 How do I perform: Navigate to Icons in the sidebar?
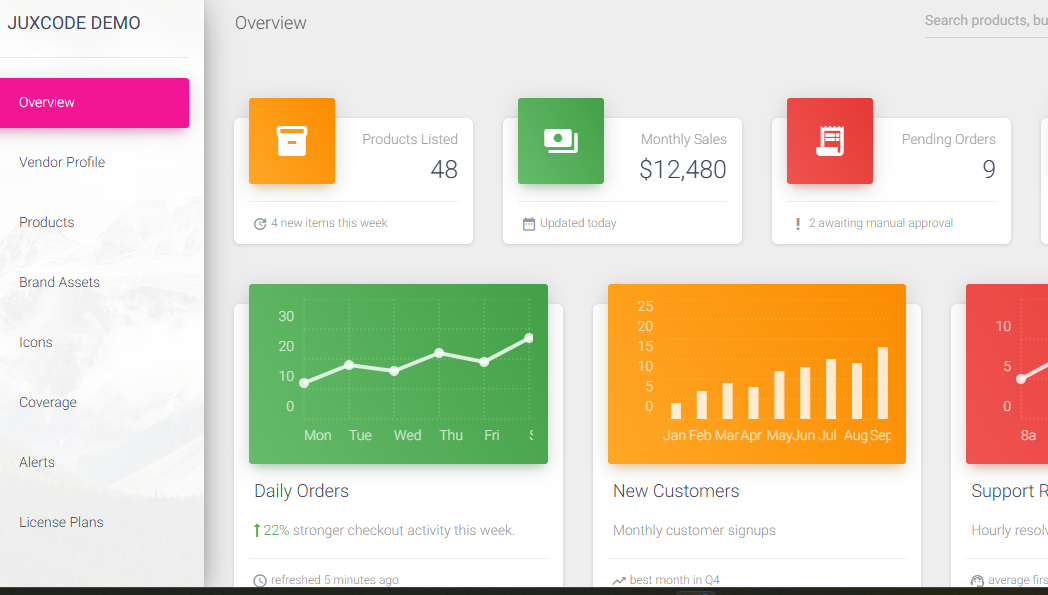click(x=36, y=342)
